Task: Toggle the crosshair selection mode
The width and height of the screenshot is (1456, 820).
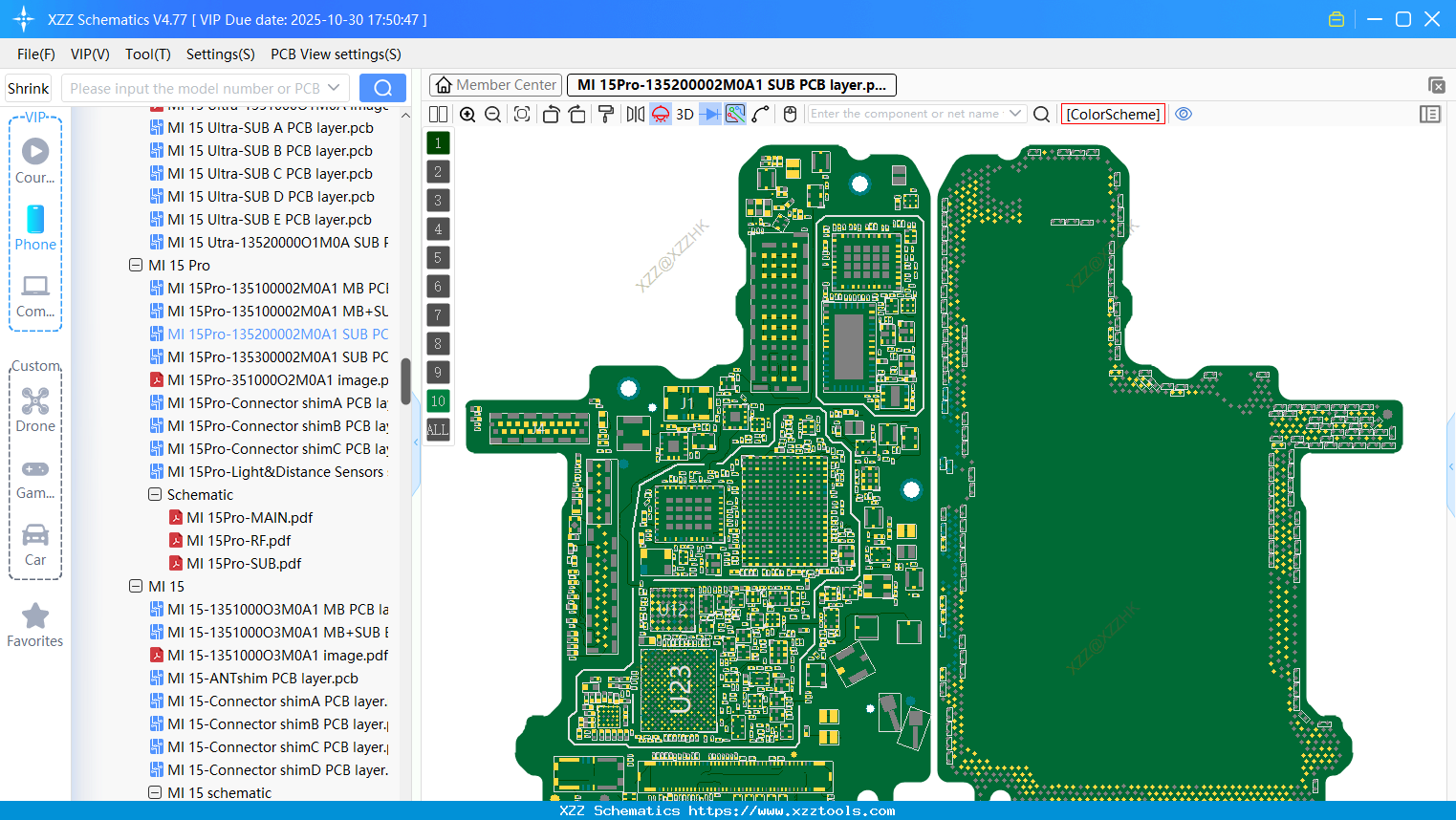Action: [734, 114]
